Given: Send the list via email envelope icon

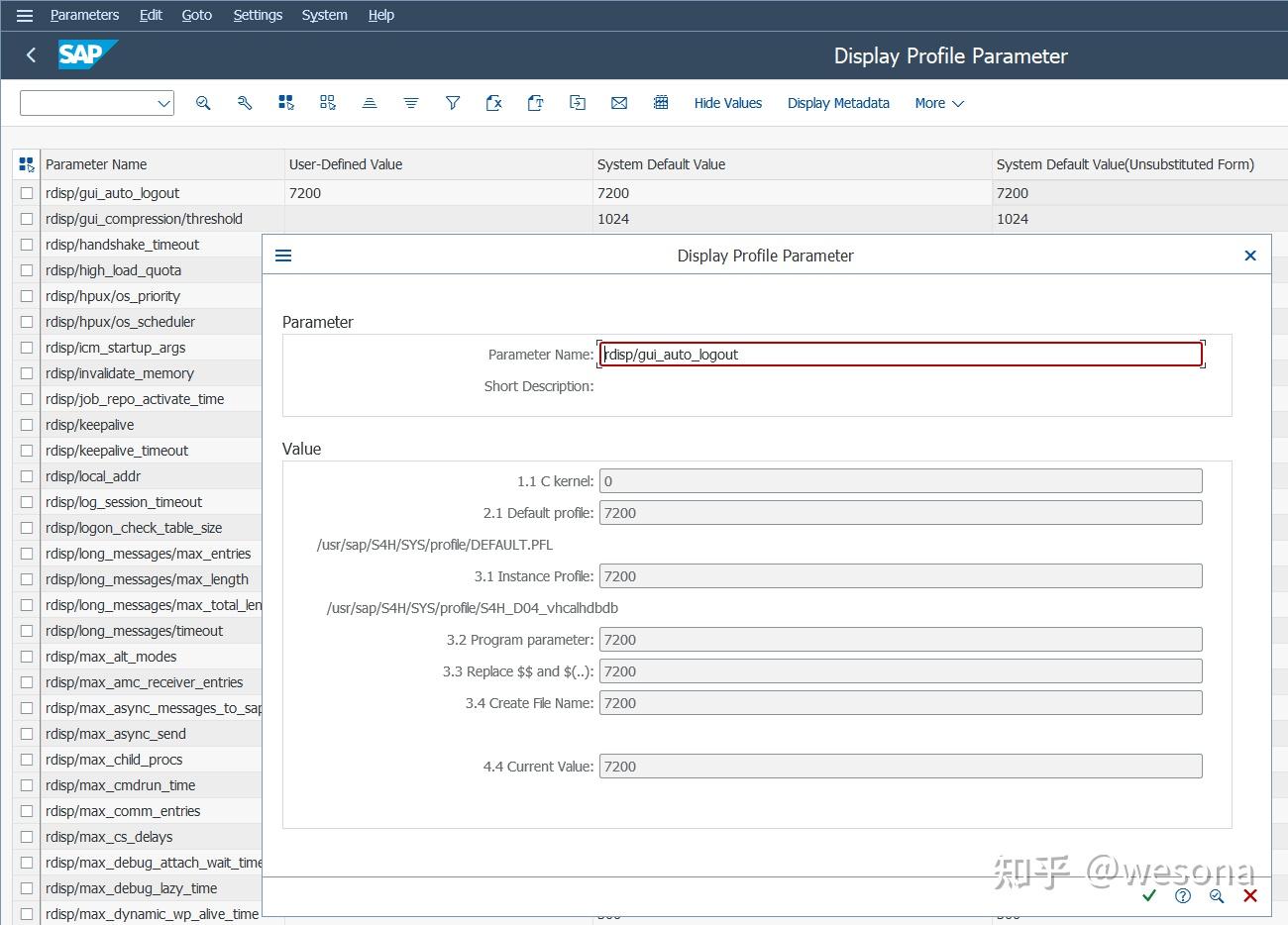Looking at the screenshot, I should click(619, 103).
